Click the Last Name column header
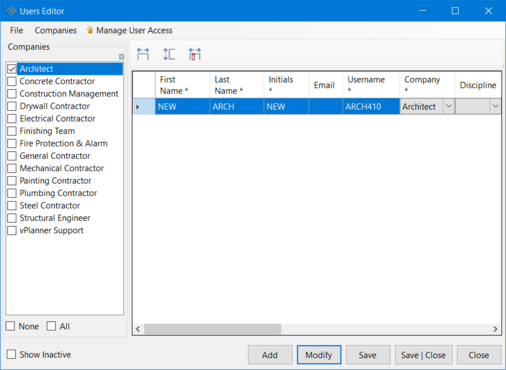The image size is (506, 370). coord(237,85)
